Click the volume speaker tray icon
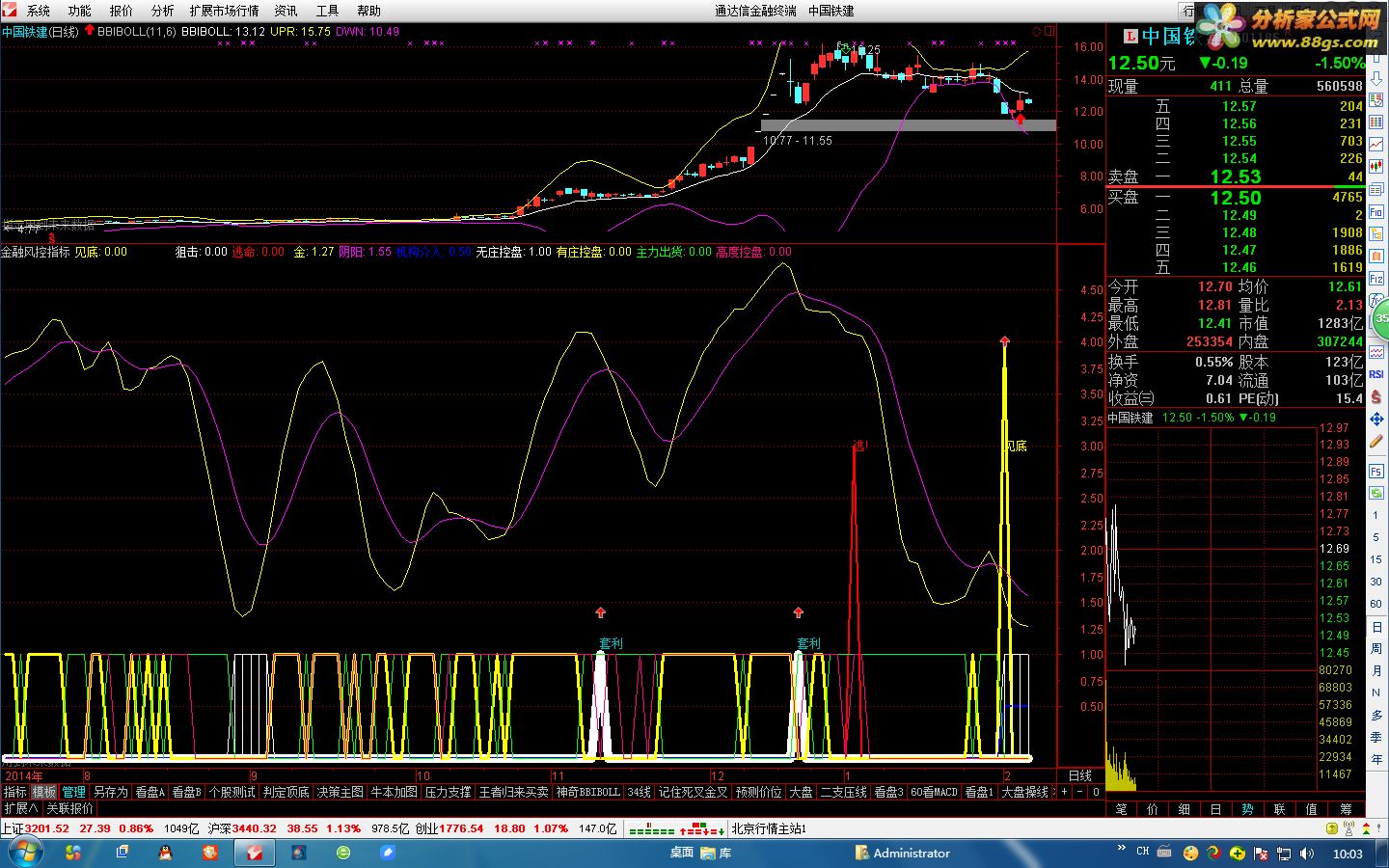Image resolution: width=1389 pixels, height=868 pixels. (1307, 854)
